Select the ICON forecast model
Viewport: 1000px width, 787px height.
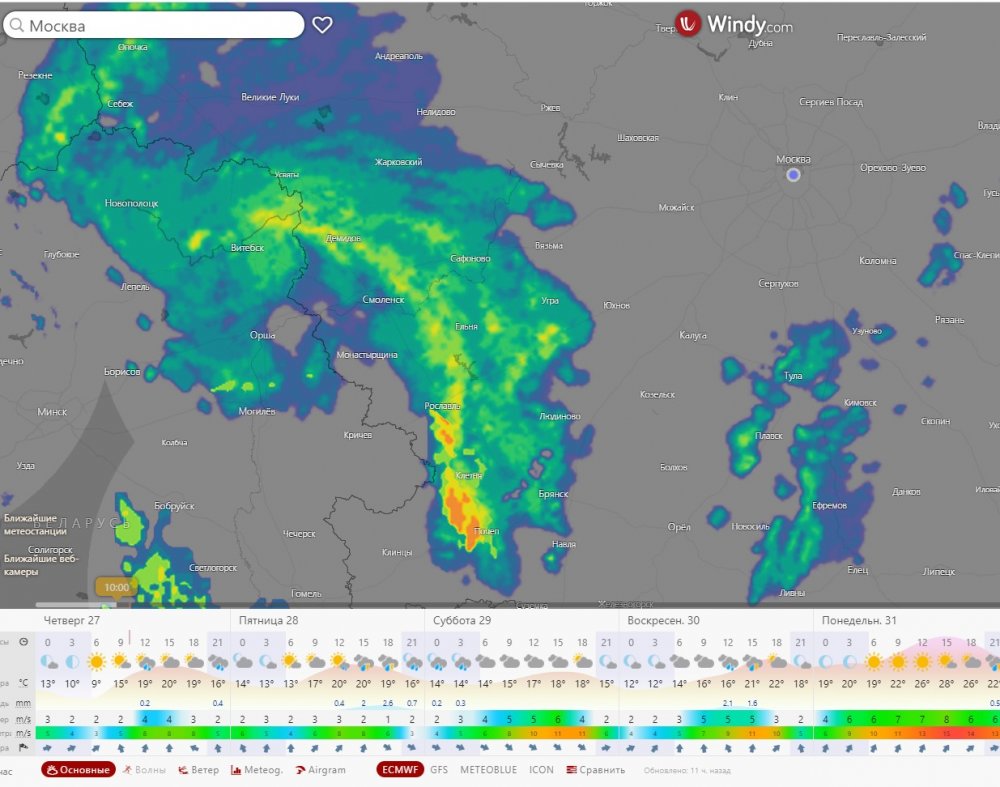click(x=541, y=770)
